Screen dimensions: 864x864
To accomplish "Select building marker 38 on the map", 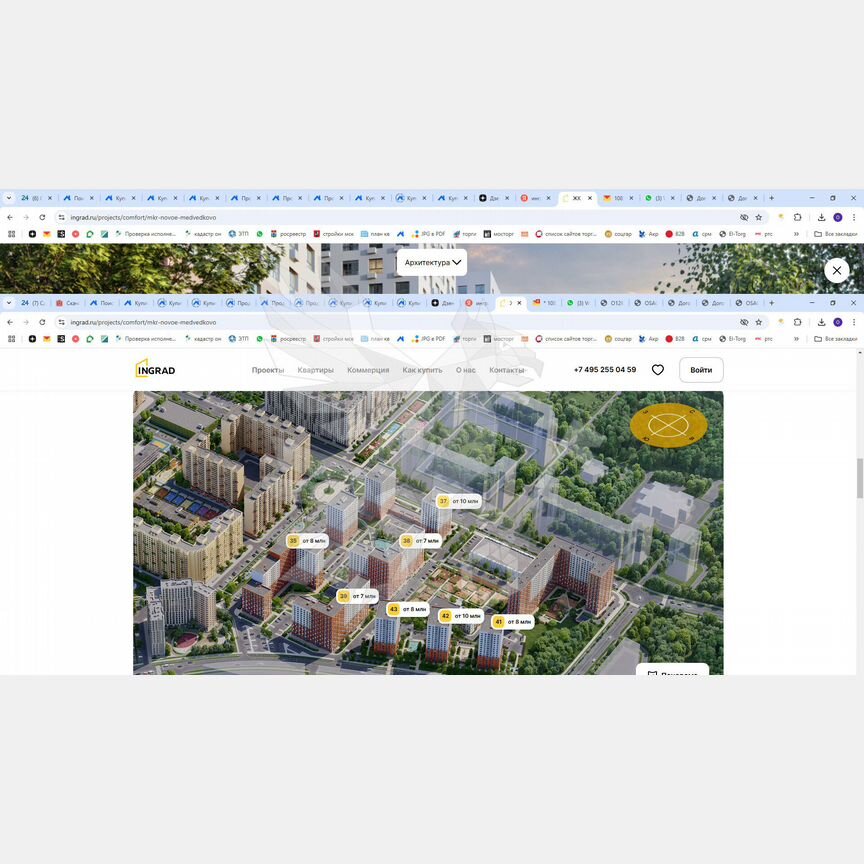I will pos(406,541).
